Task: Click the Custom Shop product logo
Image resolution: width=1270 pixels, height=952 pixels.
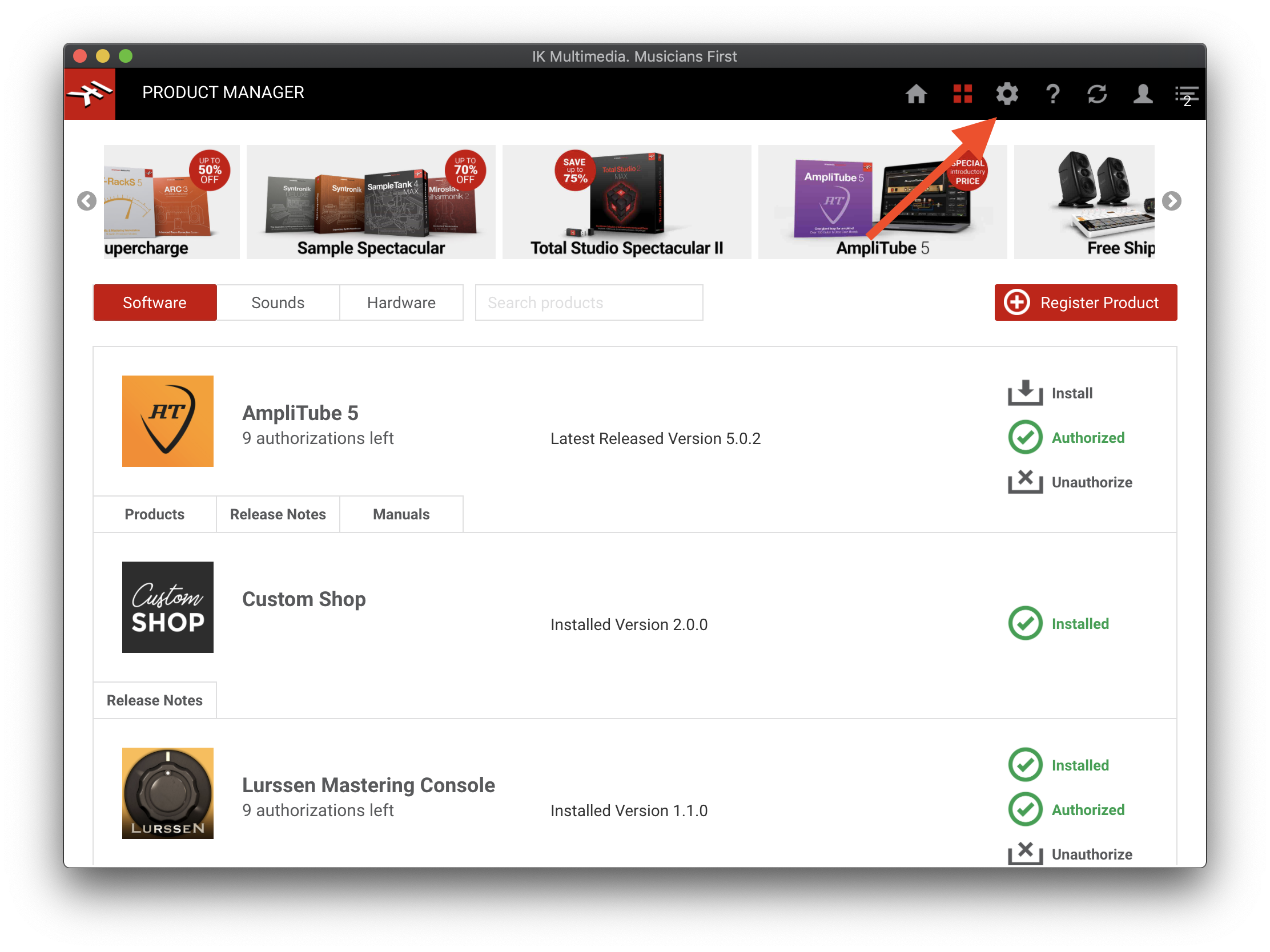Action: point(168,607)
